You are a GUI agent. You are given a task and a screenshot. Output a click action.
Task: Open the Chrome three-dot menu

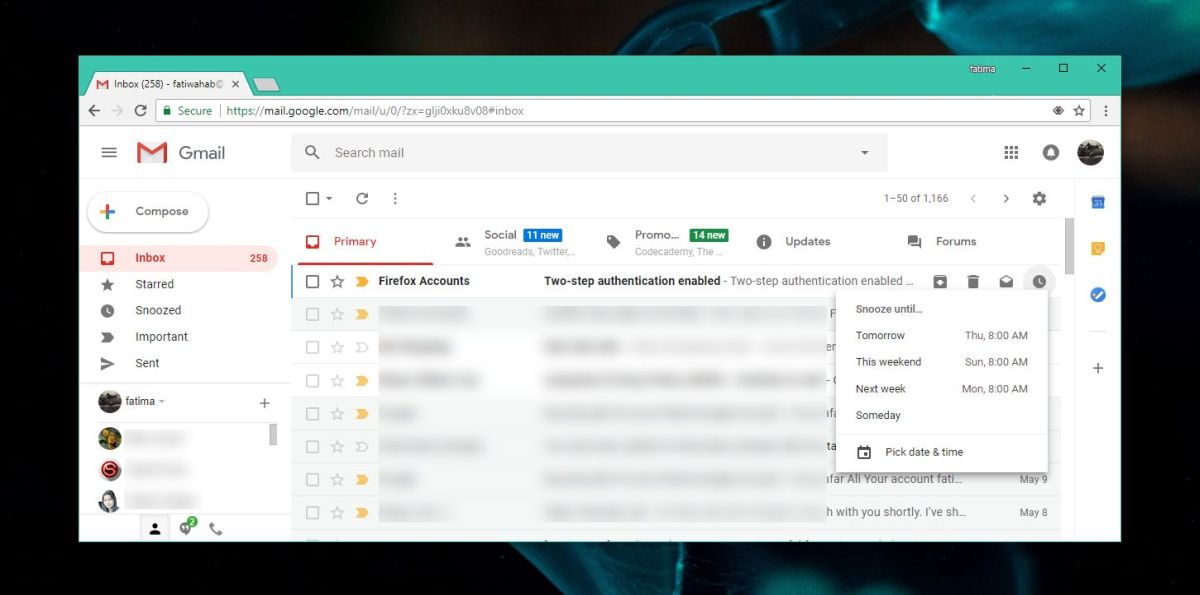tap(1106, 111)
